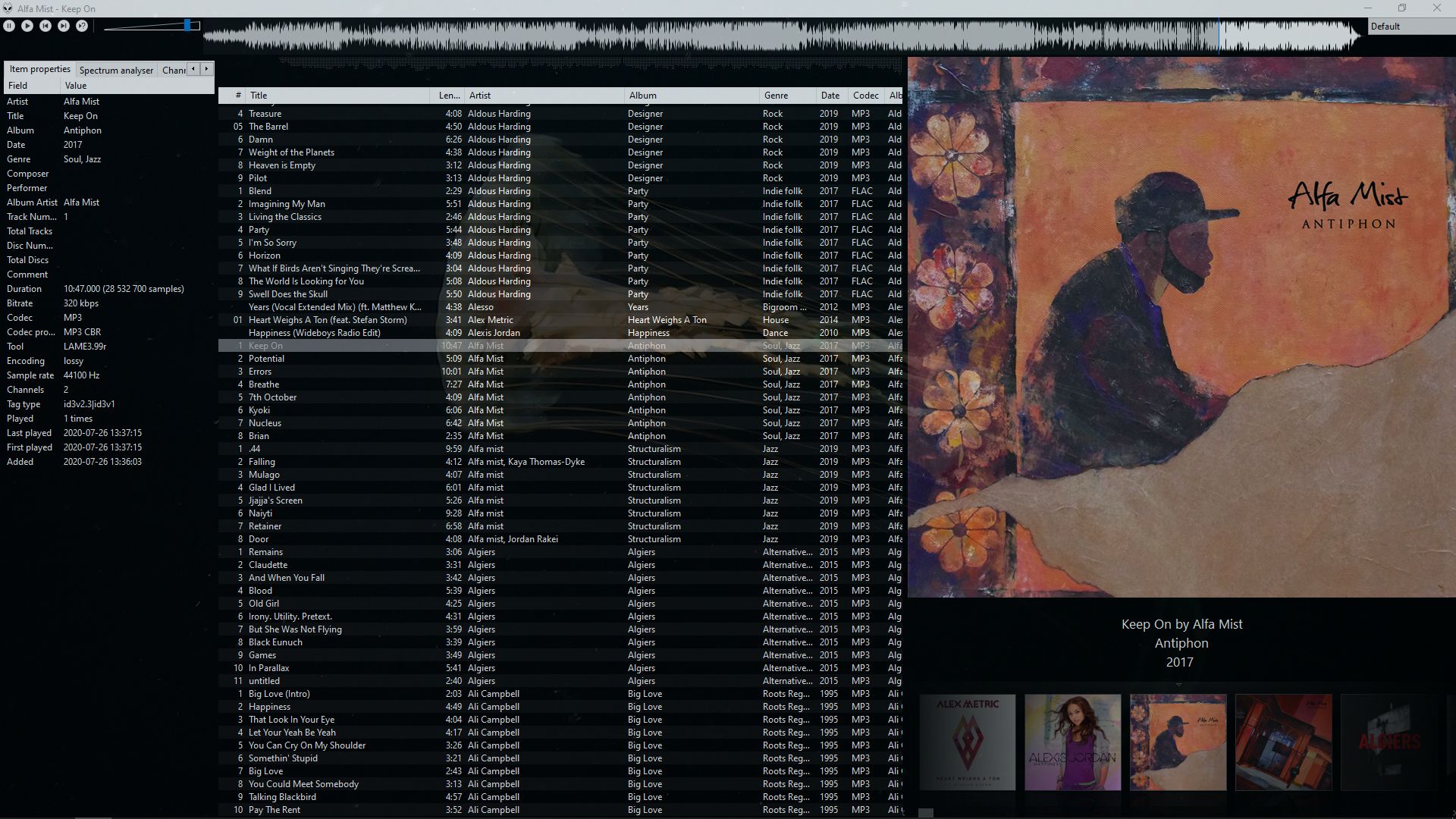1456x819 pixels.
Task: Skip to the previous track
Action: tap(45, 25)
